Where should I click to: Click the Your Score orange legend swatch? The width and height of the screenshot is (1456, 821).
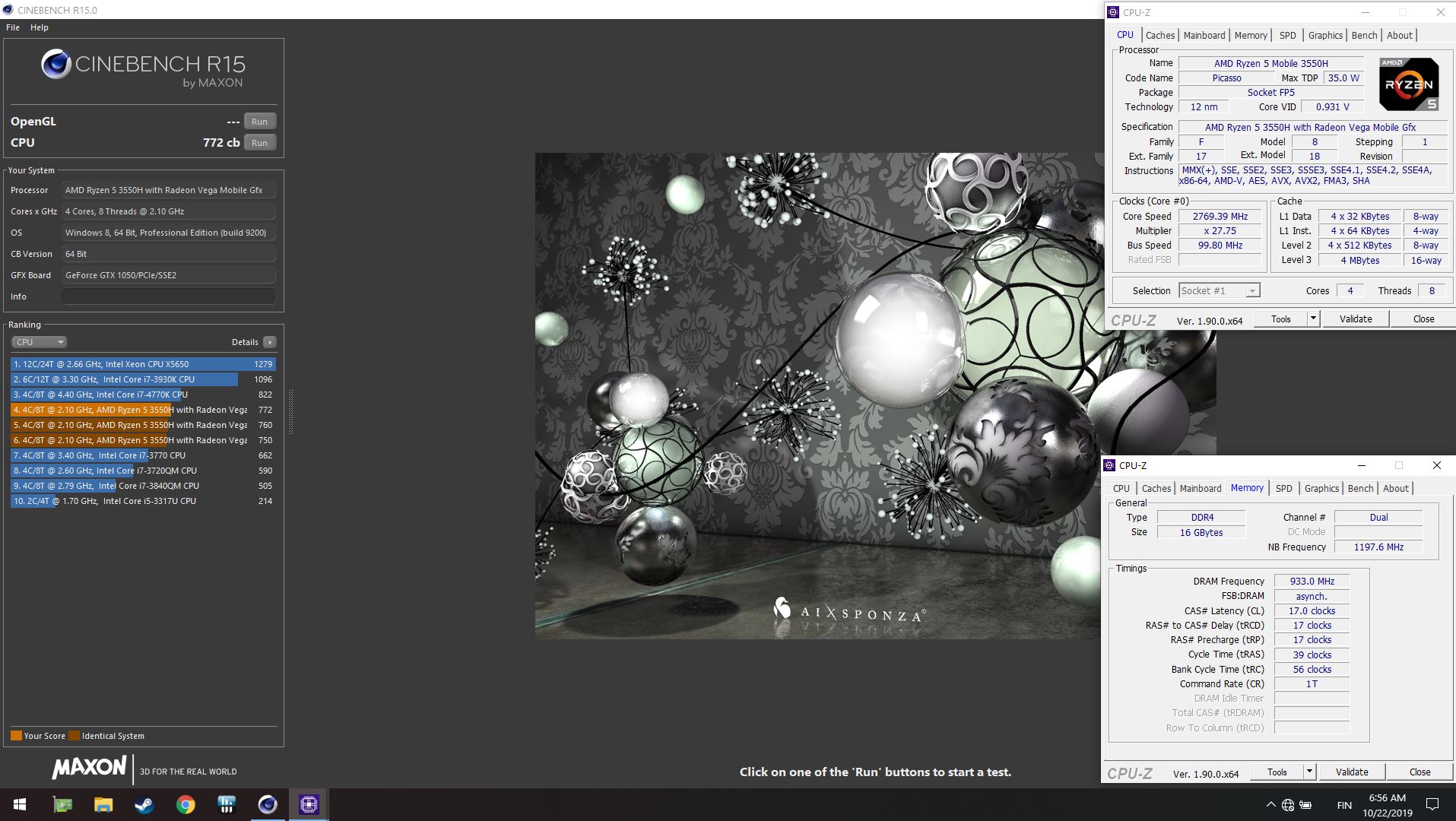[x=16, y=736]
